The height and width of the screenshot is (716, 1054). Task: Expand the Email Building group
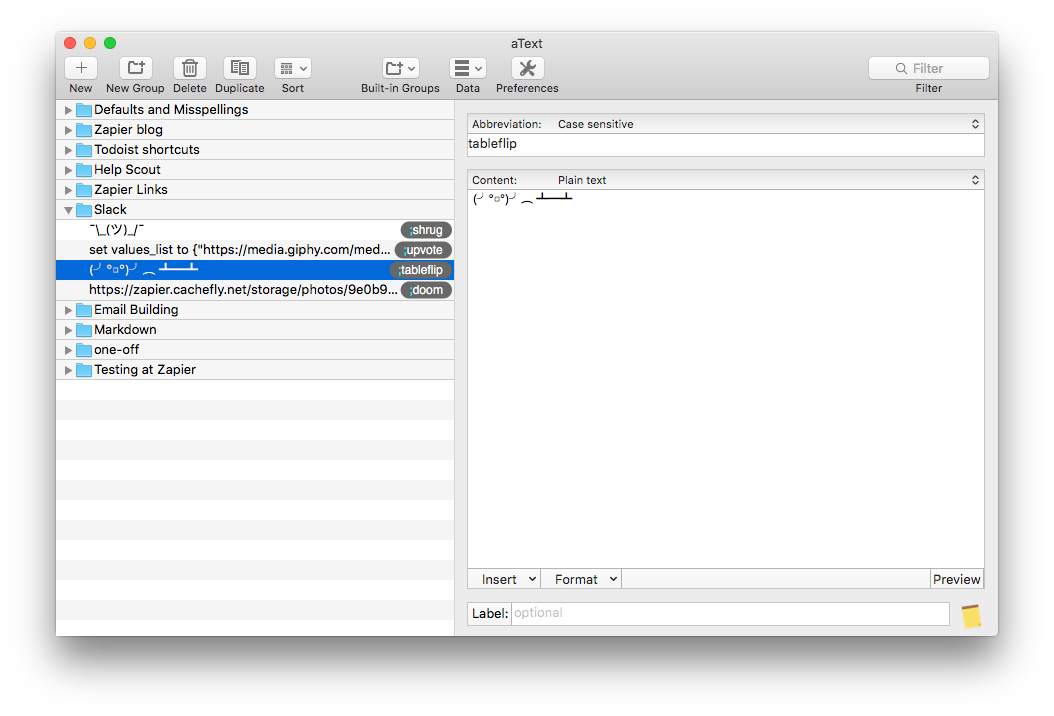click(x=68, y=310)
